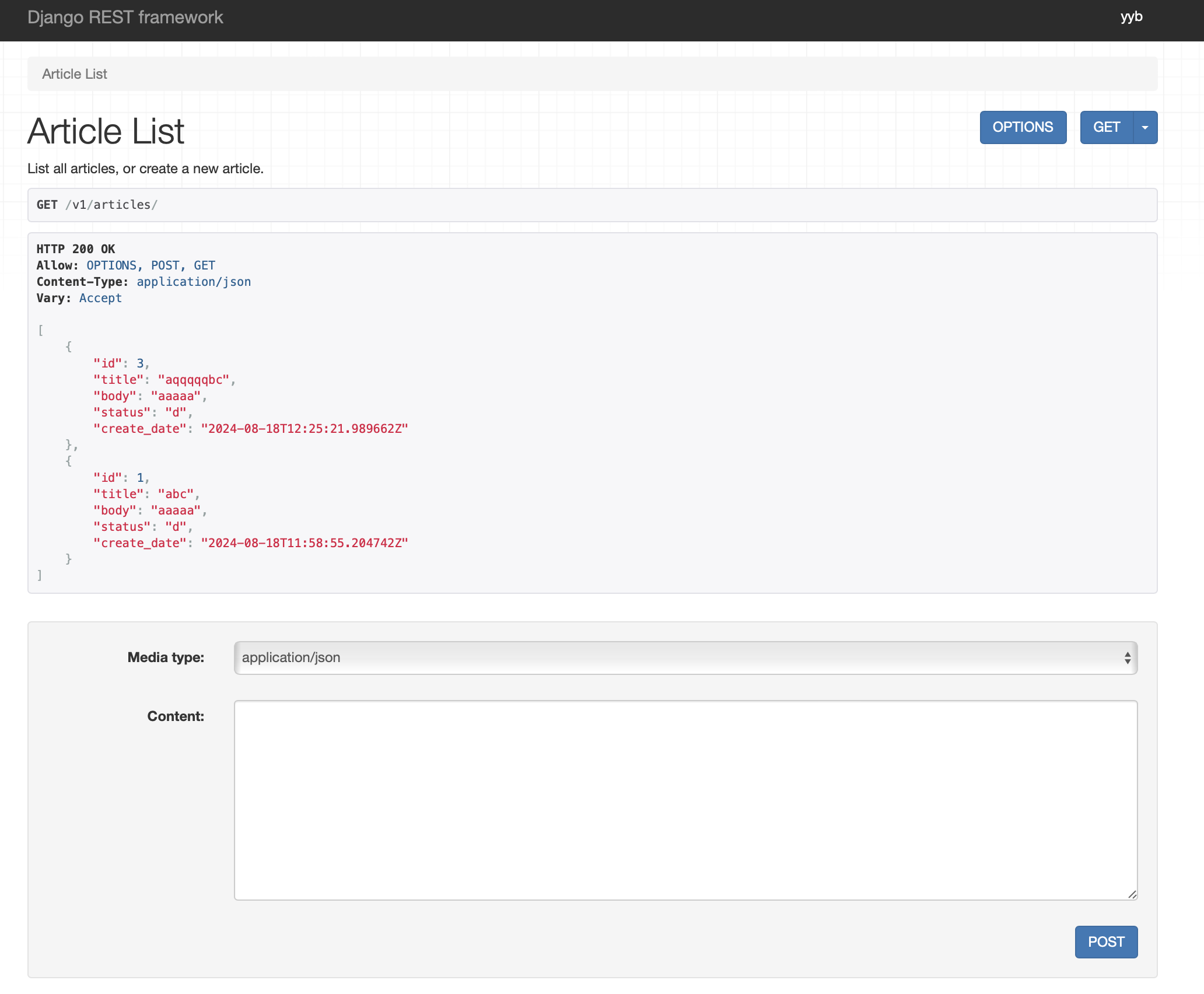Viewport: 1204px width, 994px height.
Task: Click the Vary Accept header value
Action: pos(100,298)
